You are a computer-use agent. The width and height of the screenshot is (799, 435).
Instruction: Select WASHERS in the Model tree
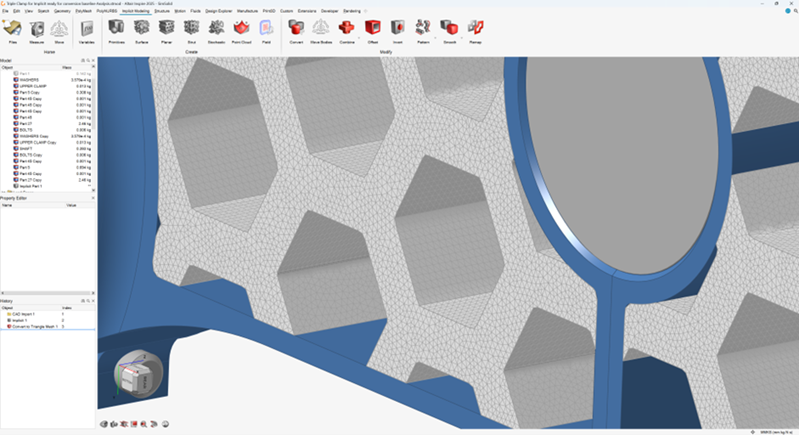[29, 80]
